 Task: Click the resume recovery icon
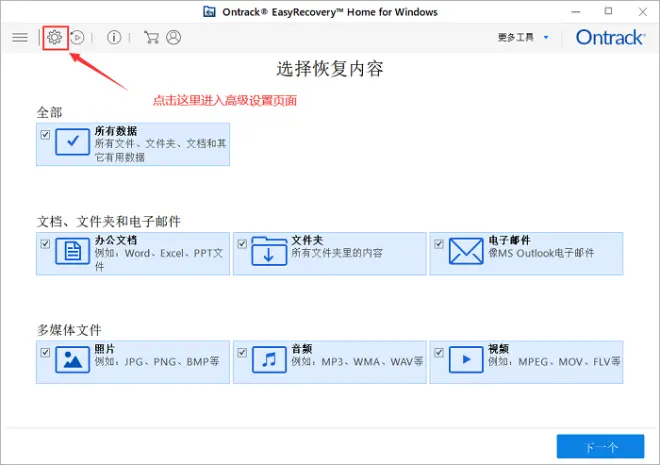(x=77, y=37)
